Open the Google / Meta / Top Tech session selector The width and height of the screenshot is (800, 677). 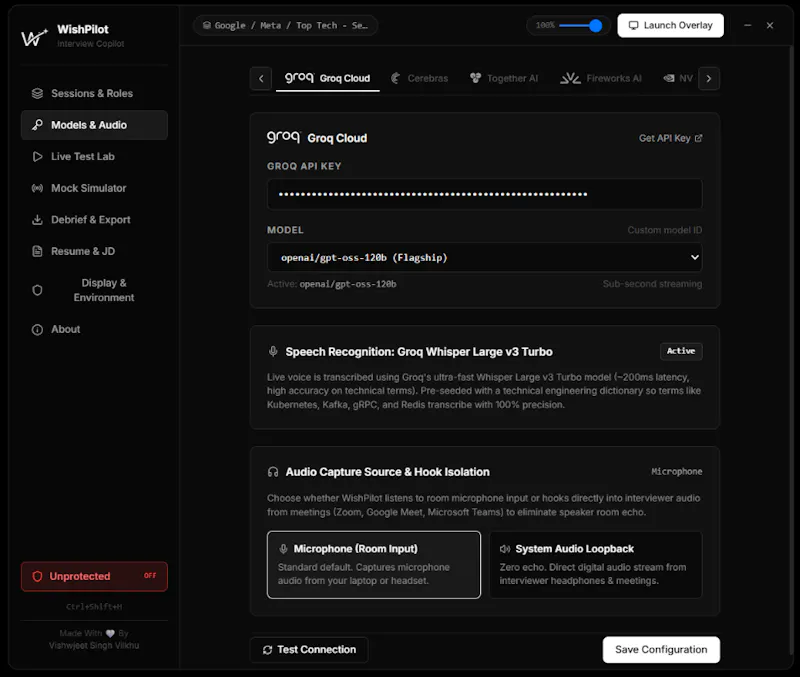tap(285, 26)
